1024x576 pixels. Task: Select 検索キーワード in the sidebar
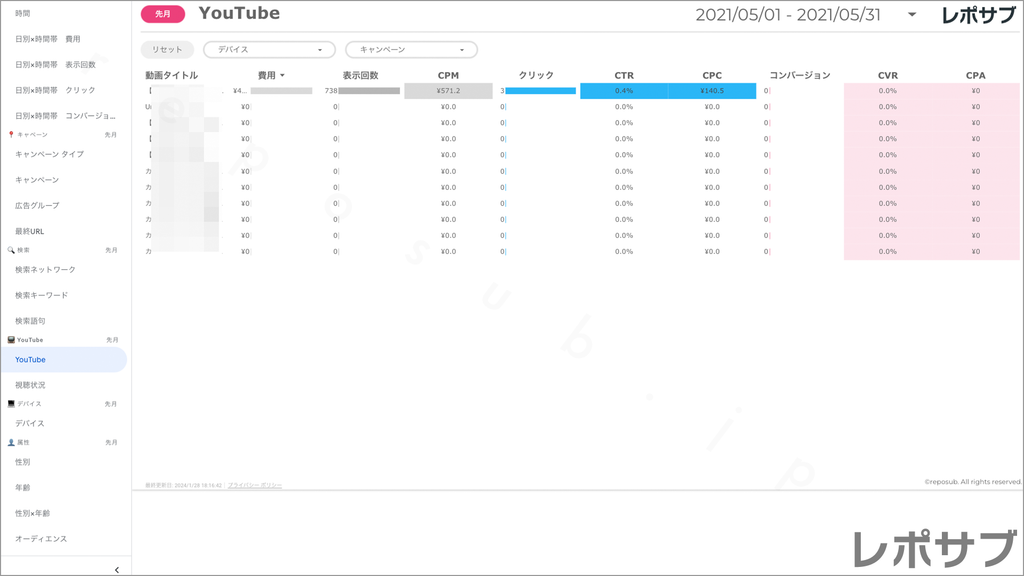[40, 295]
